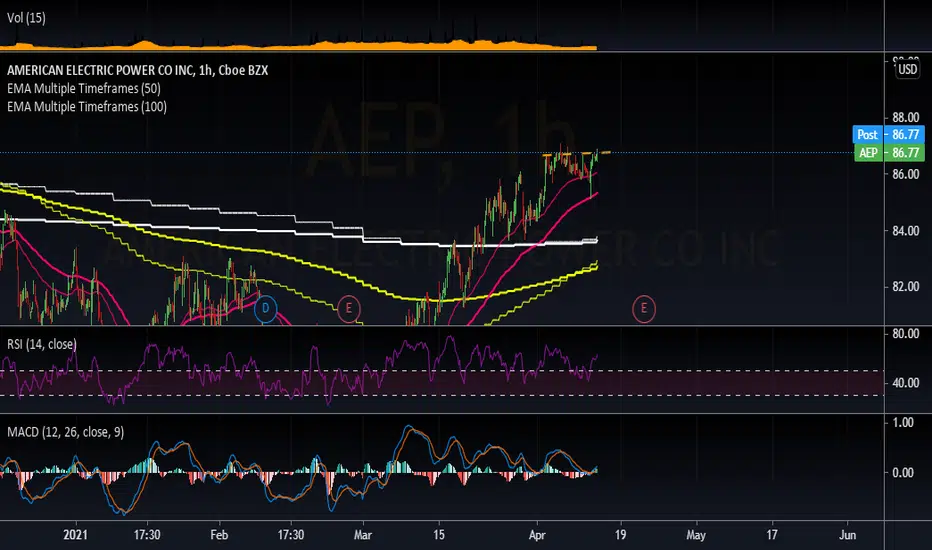
Task: Click the Feb label on time axis
Action: click(x=219, y=535)
